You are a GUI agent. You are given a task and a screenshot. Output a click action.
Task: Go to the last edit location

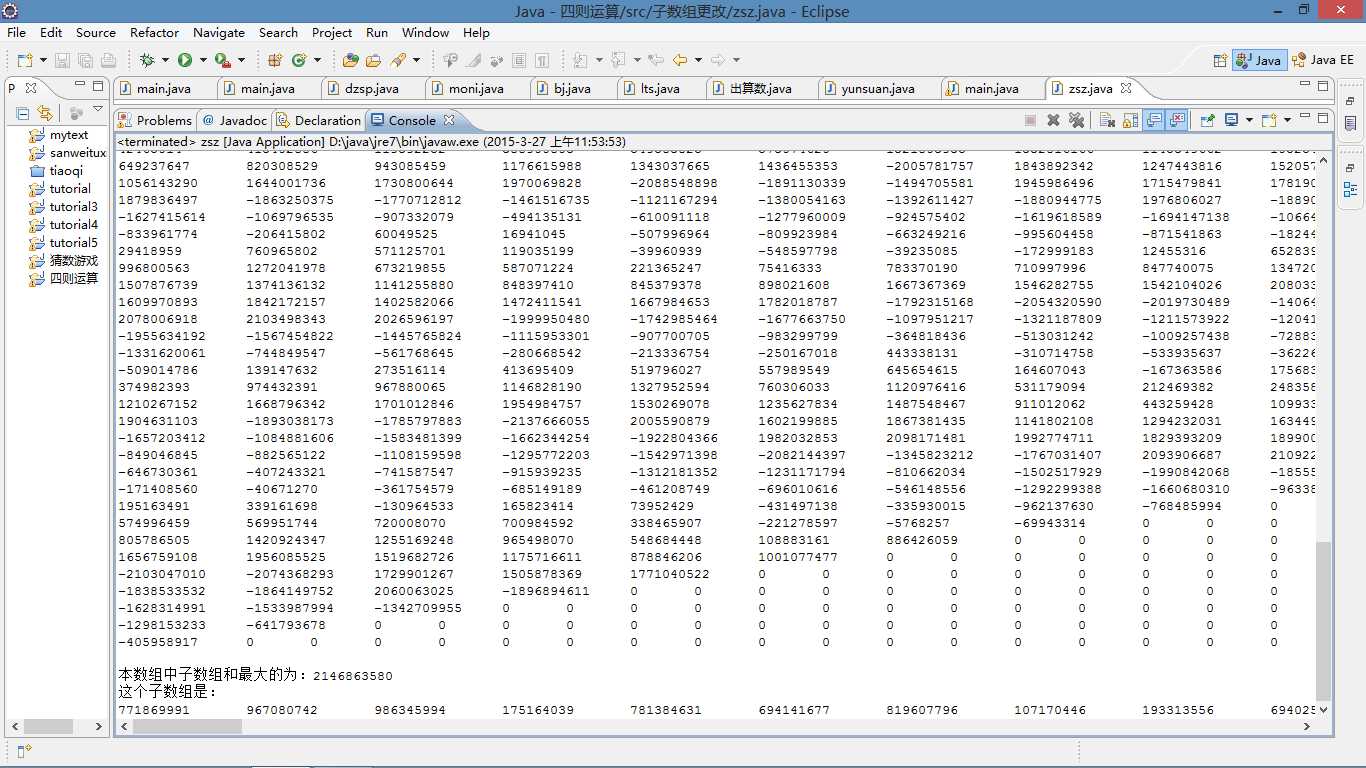point(656,61)
